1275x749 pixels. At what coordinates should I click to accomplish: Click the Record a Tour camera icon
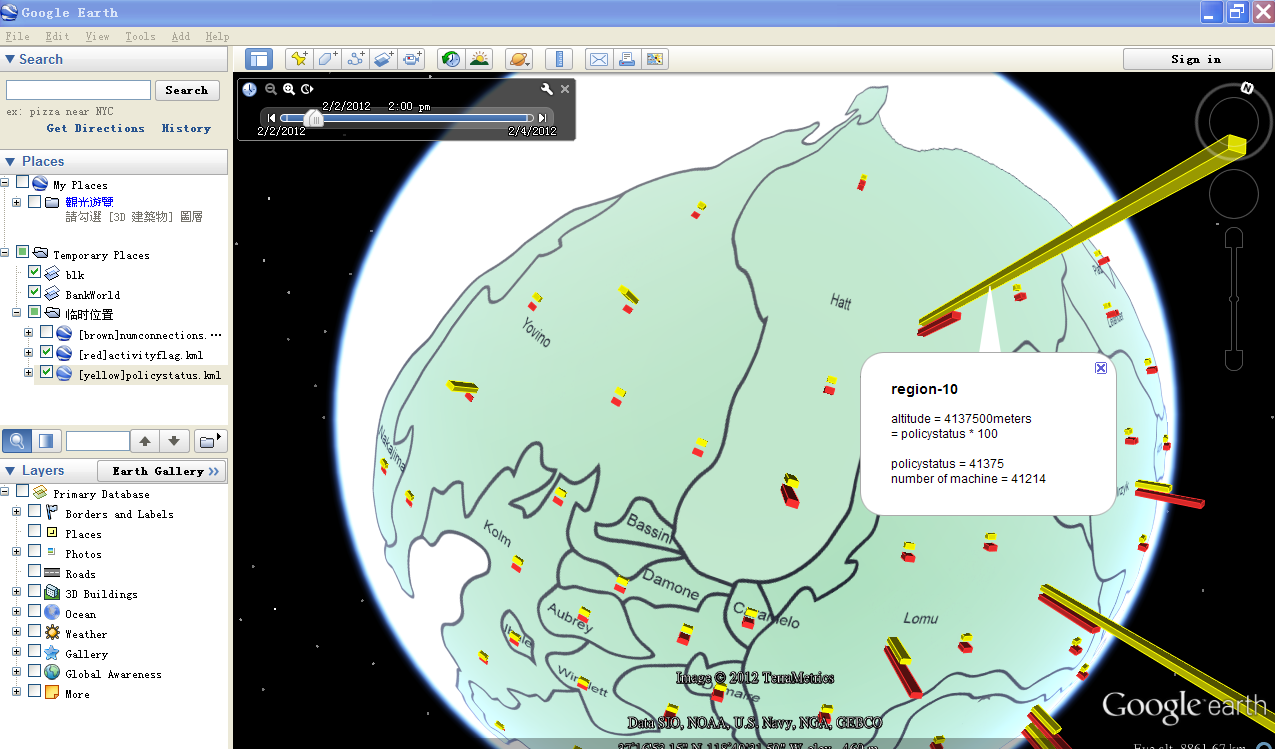coord(412,59)
